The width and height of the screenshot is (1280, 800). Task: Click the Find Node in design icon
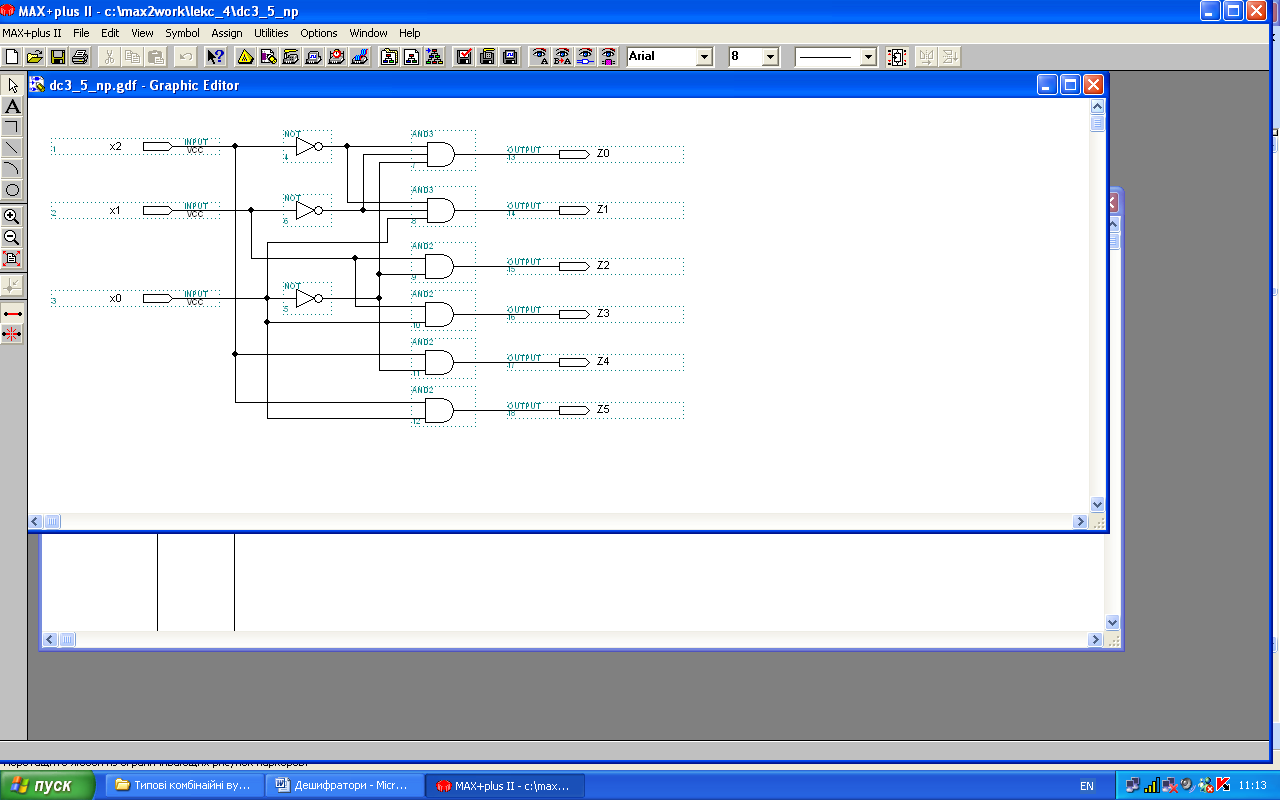point(585,57)
